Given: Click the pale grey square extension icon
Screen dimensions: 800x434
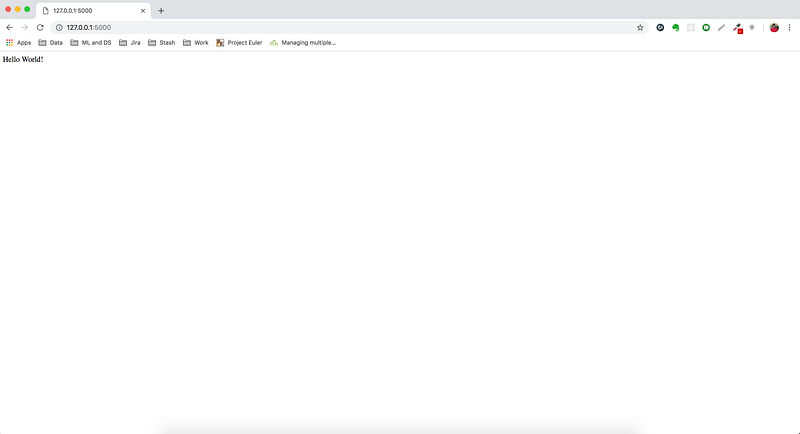Looking at the screenshot, I should (691, 28).
